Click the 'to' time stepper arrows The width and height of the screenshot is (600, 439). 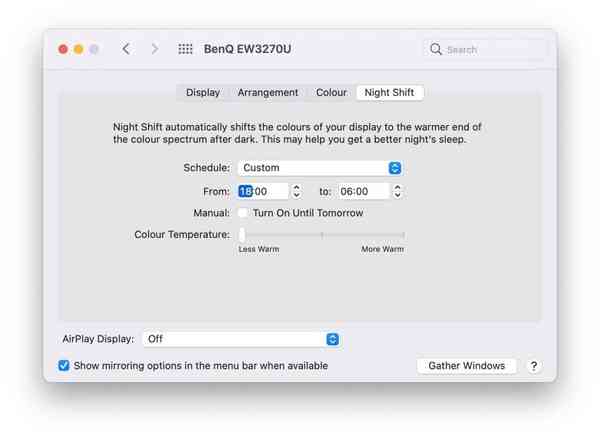tap(397, 191)
